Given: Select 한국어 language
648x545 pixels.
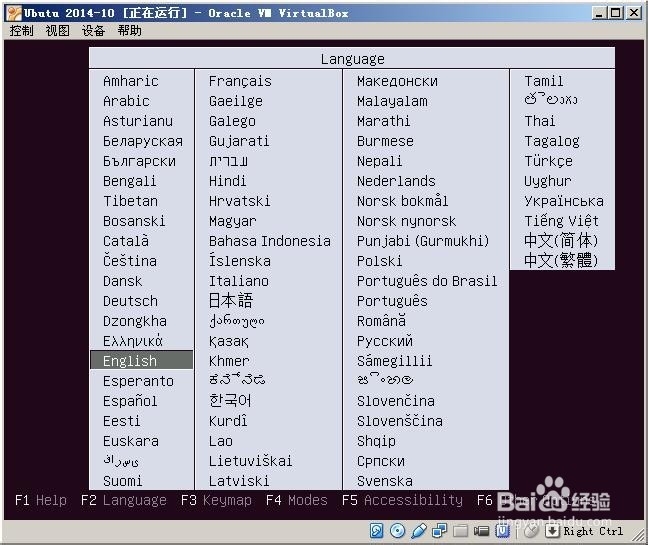Looking at the screenshot, I should [x=230, y=401].
